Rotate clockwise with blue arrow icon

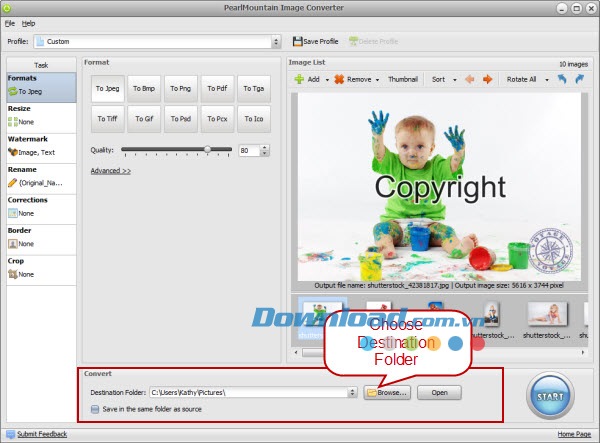click(x=580, y=79)
